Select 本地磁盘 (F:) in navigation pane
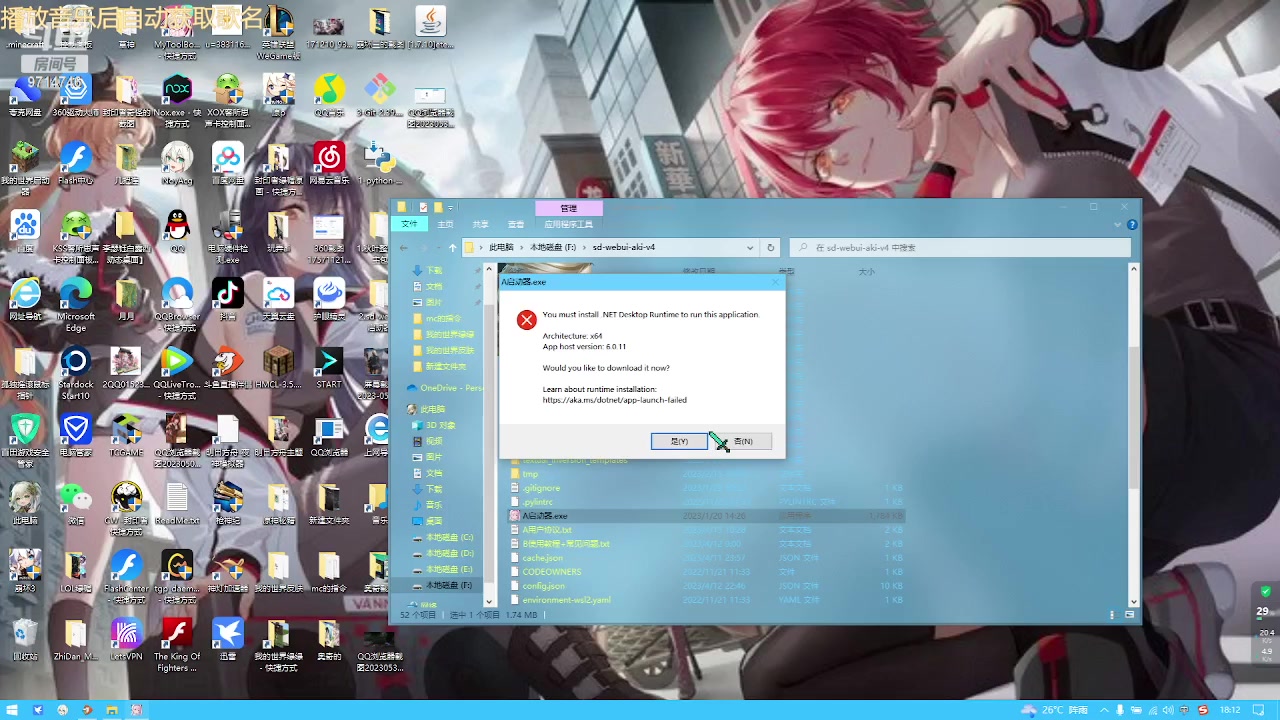The height and width of the screenshot is (720, 1280). pyautogui.click(x=443, y=585)
